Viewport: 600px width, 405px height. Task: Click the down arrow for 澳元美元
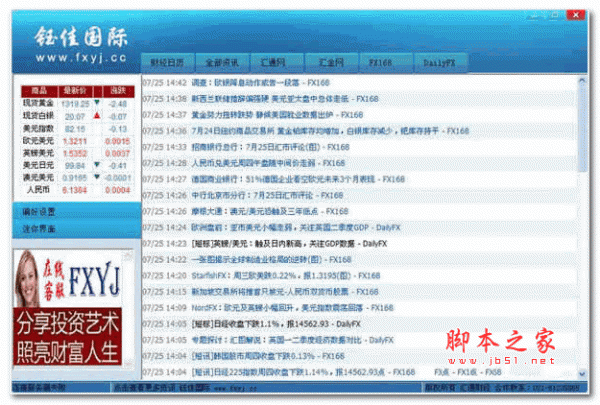point(97,177)
